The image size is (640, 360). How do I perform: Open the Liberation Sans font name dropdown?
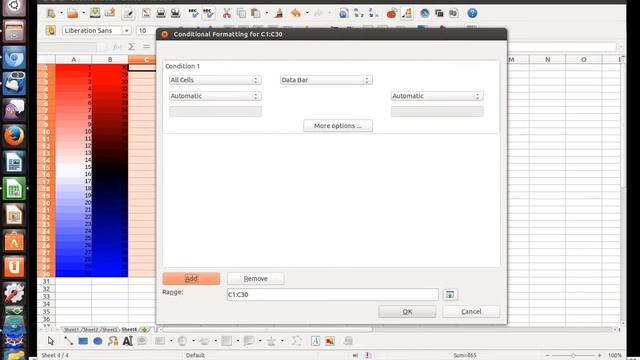127,31
